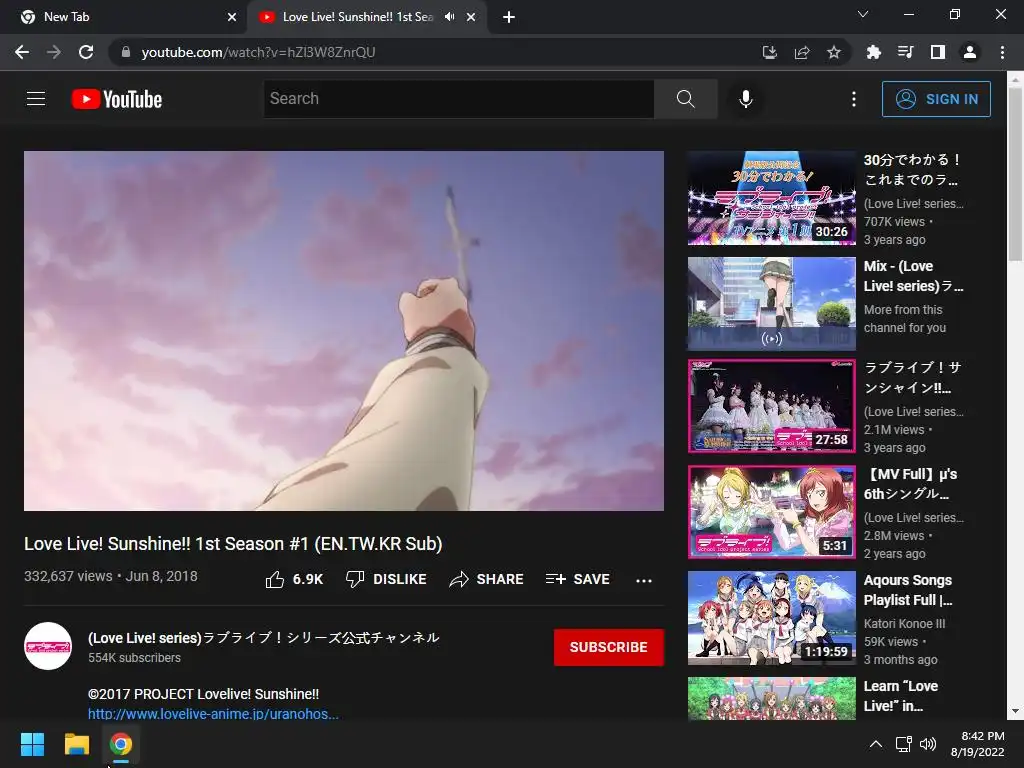Click the search magnifier button
This screenshot has width=1024, height=768.
coord(685,99)
